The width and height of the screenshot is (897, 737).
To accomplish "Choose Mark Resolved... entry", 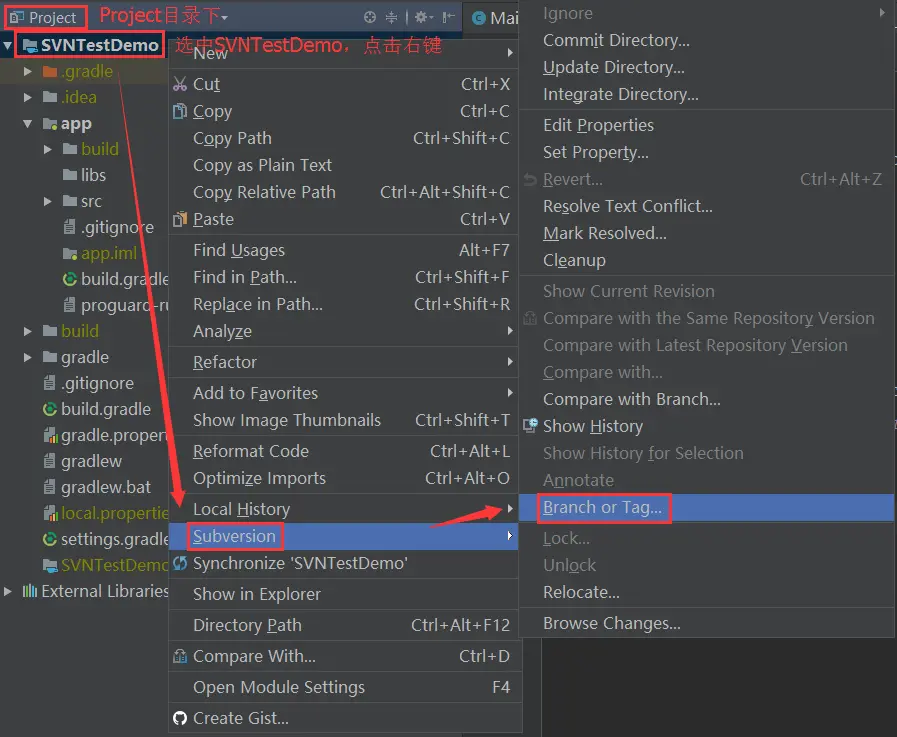I will [707, 233].
